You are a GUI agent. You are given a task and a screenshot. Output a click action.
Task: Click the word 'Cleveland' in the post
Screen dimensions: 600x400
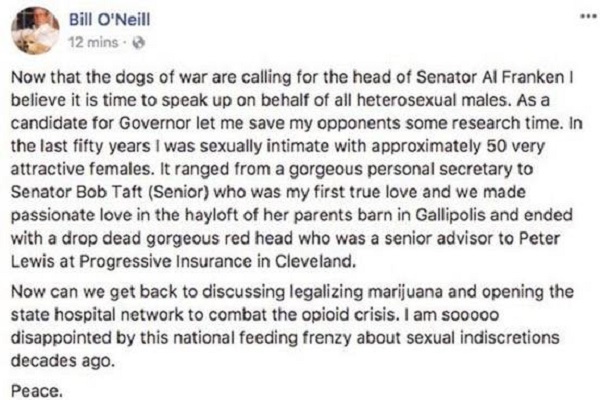(x=315, y=261)
